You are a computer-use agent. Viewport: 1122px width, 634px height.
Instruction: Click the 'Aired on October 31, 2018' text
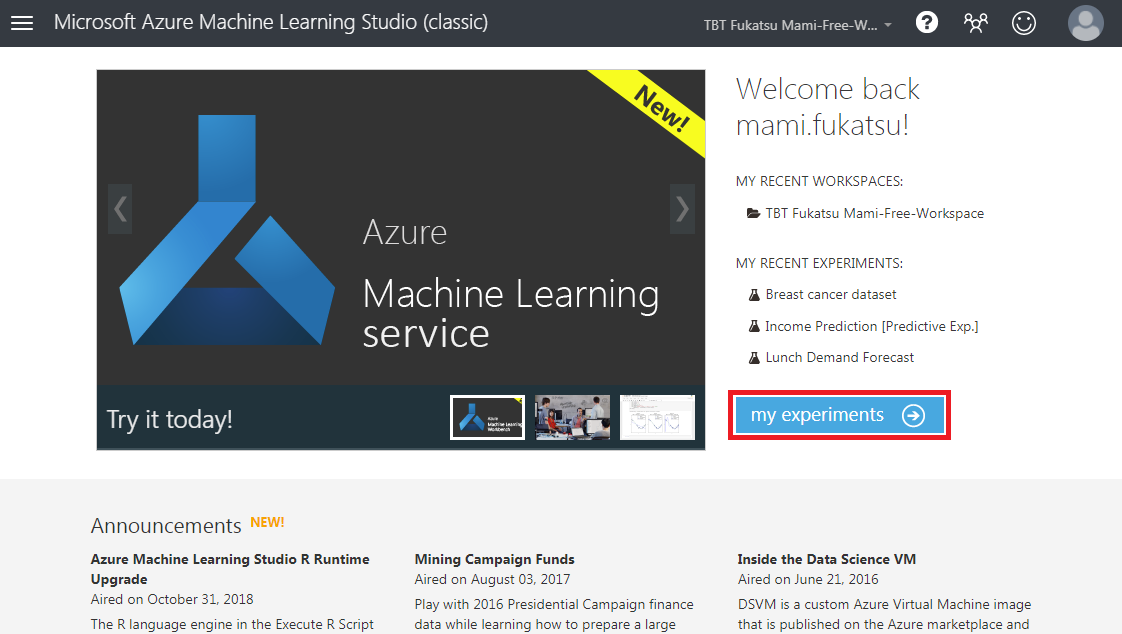point(172,599)
